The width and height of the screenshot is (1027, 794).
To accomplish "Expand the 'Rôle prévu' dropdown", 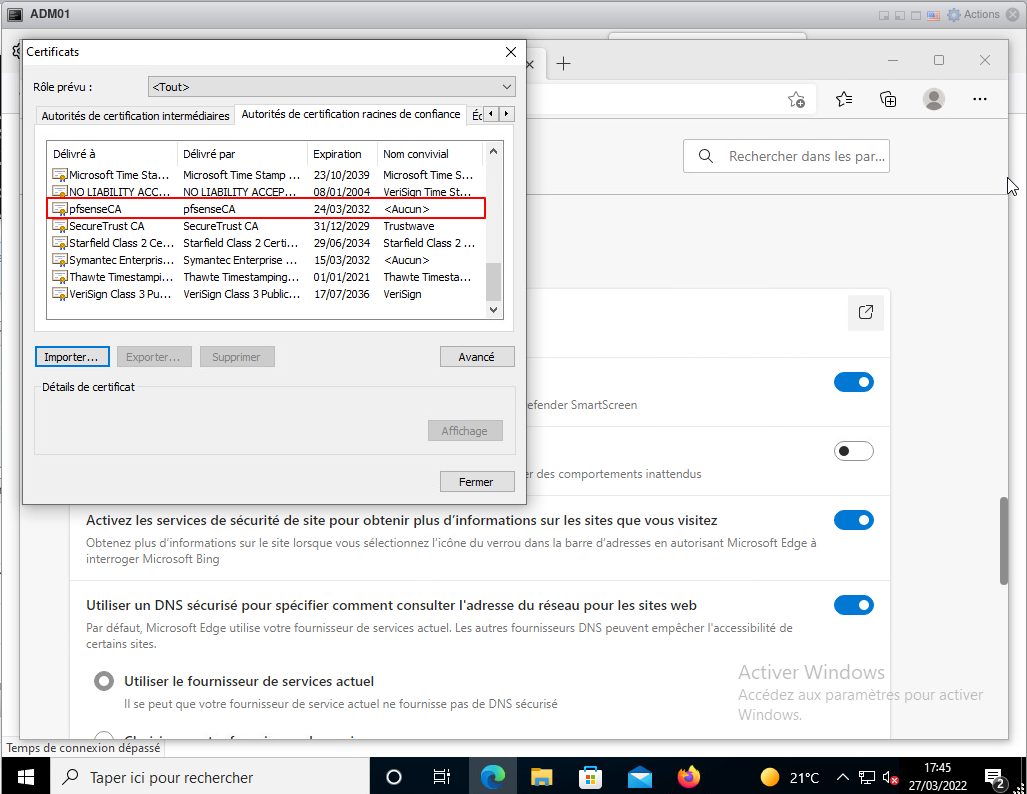I will (x=331, y=87).
